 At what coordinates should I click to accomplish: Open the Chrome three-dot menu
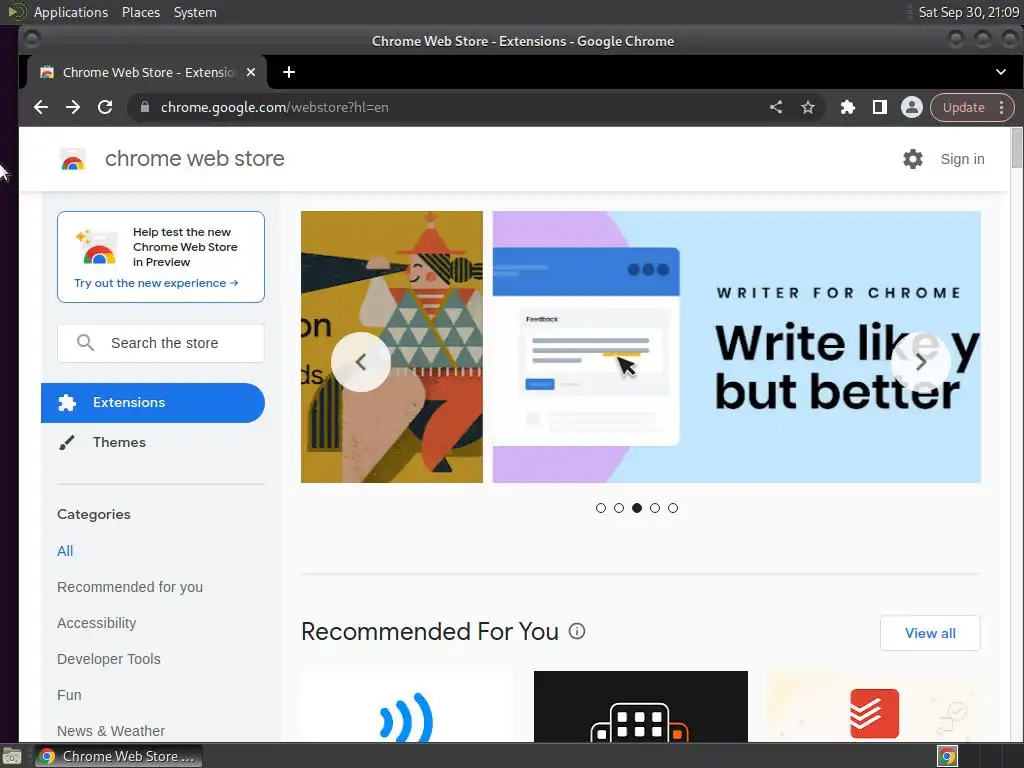(x=1002, y=107)
